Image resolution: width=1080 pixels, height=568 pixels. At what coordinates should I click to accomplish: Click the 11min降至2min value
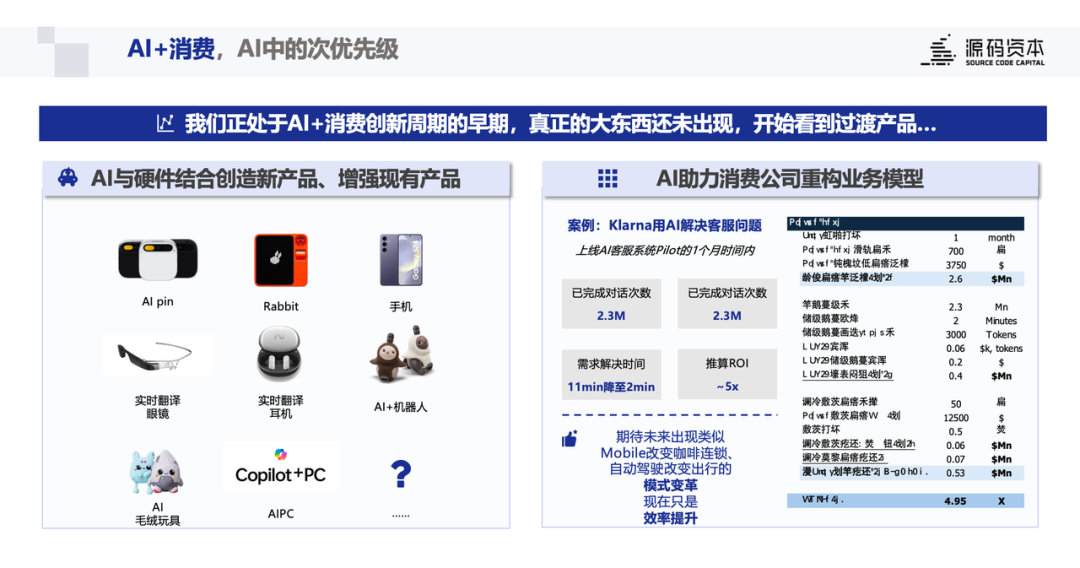[611, 387]
